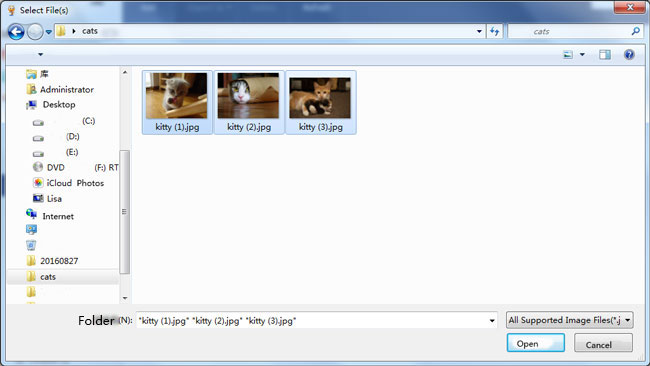Select Desktop in the navigation pane

coord(51,105)
